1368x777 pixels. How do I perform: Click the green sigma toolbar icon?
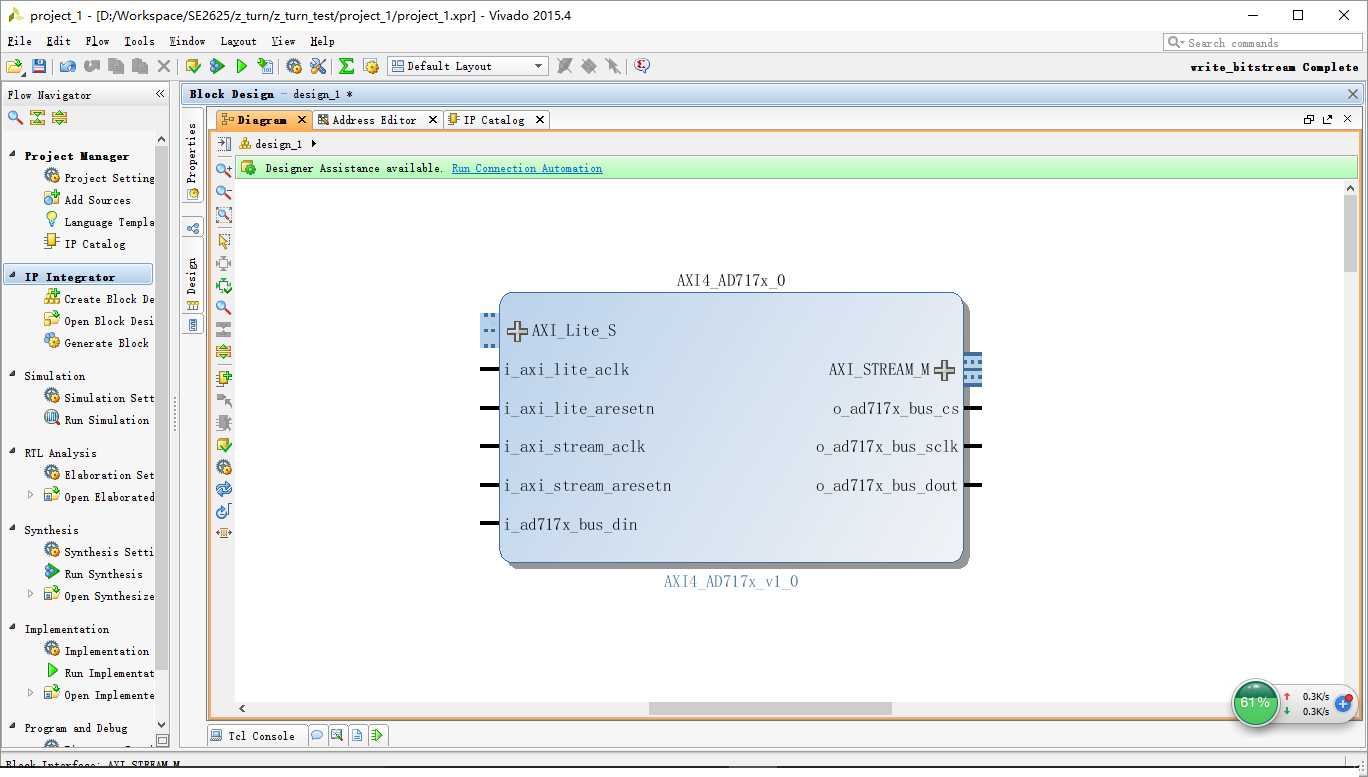click(x=346, y=66)
